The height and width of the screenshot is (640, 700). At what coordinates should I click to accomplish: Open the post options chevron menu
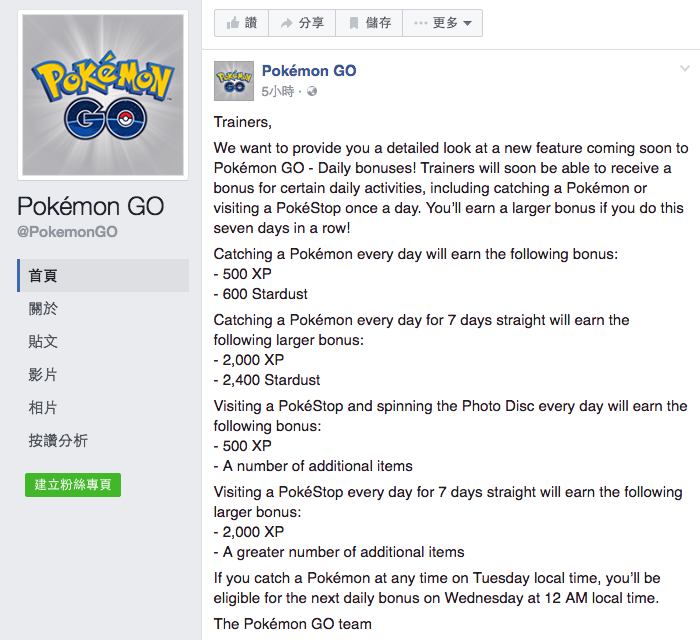685,69
